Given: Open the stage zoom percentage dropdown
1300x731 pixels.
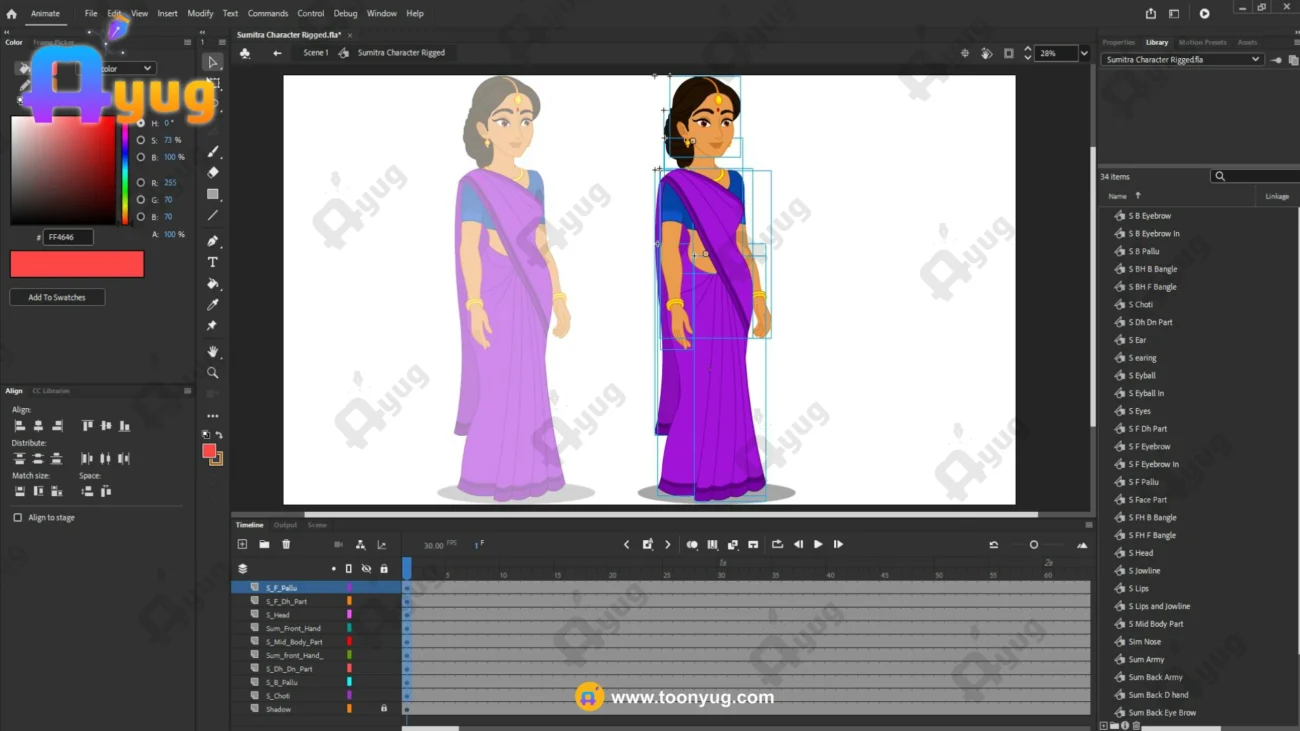Looking at the screenshot, I should (1084, 53).
